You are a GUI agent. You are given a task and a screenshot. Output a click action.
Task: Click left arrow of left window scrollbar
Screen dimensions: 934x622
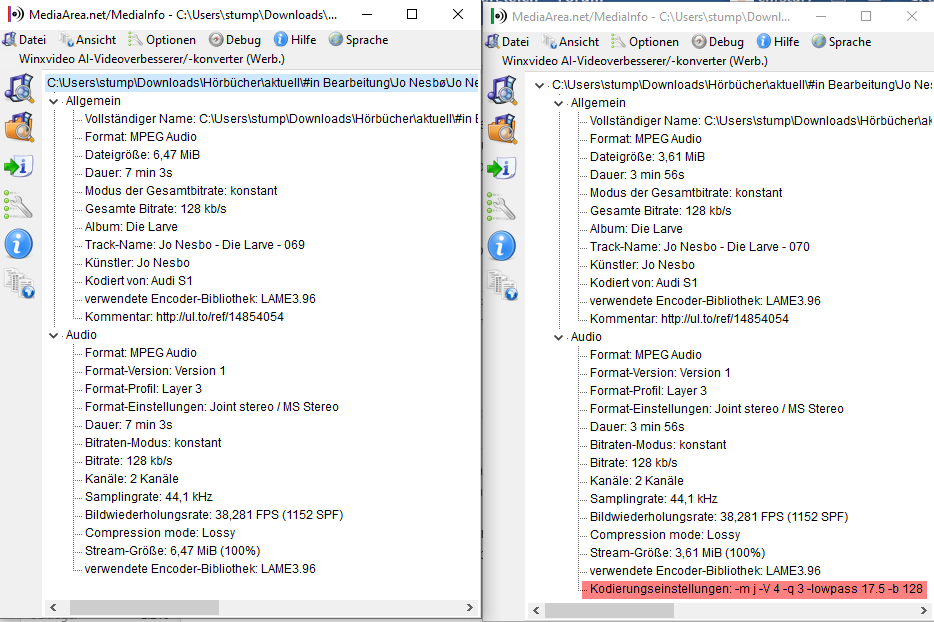coord(53,608)
